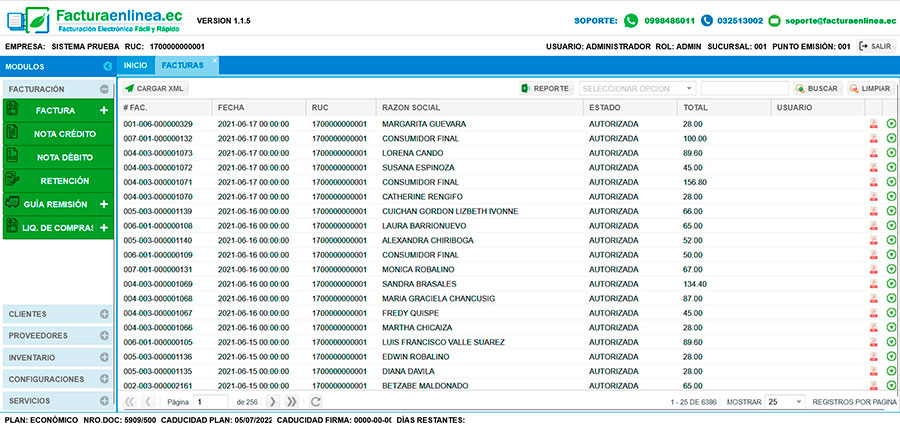The image size is (900, 428).
Task: Open the Mostrar records-per-page dropdown
Action: pos(785,401)
